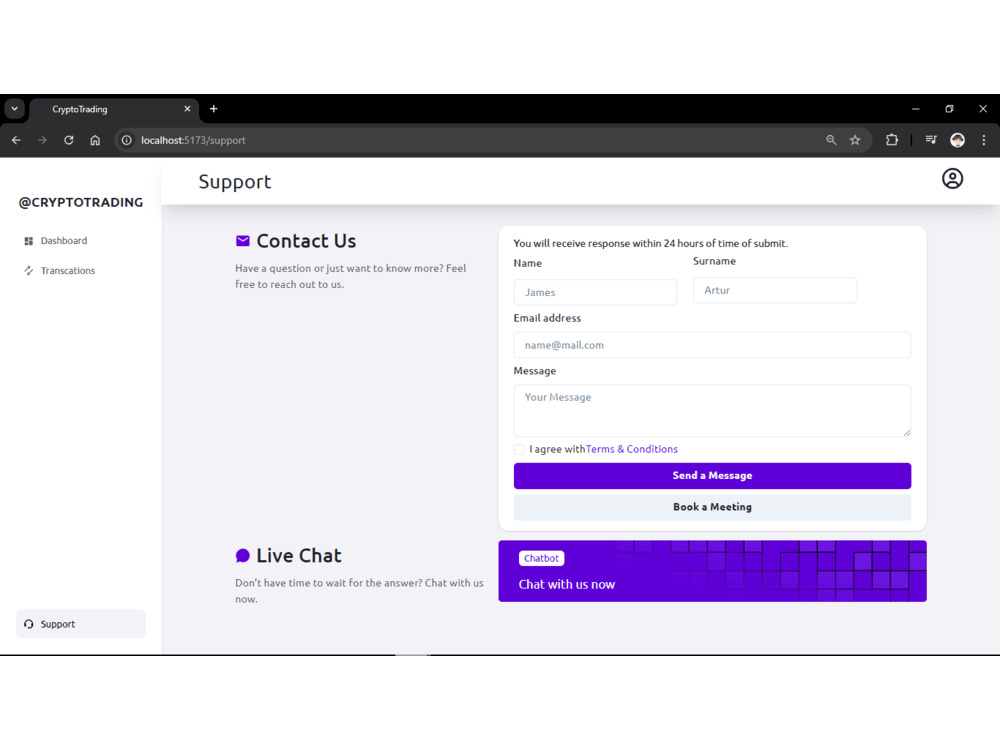Focus the Surname input field
The image size is (1000, 750).
click(x=775, y=290)
